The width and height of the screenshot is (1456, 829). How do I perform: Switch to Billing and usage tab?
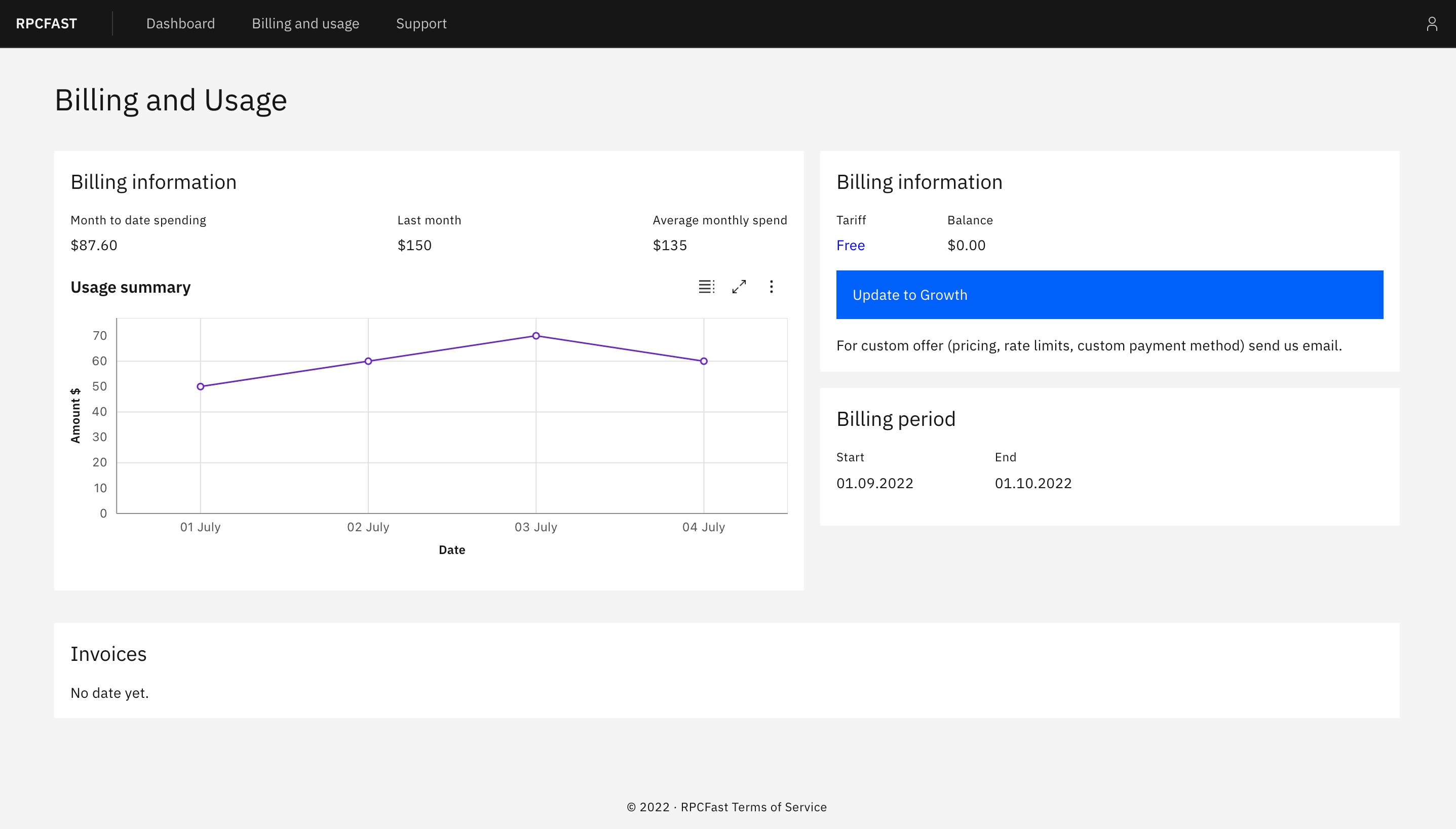tap(306, 23)
